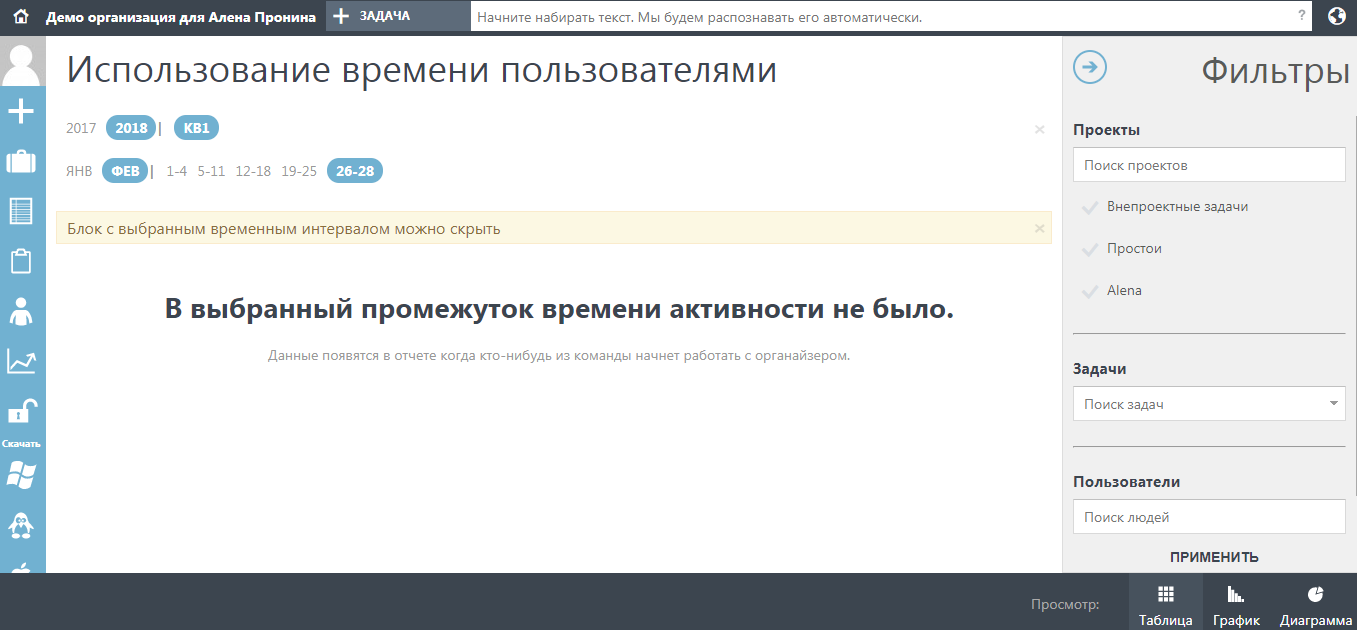Click the Пользователи section heading

pos(1126,482)
